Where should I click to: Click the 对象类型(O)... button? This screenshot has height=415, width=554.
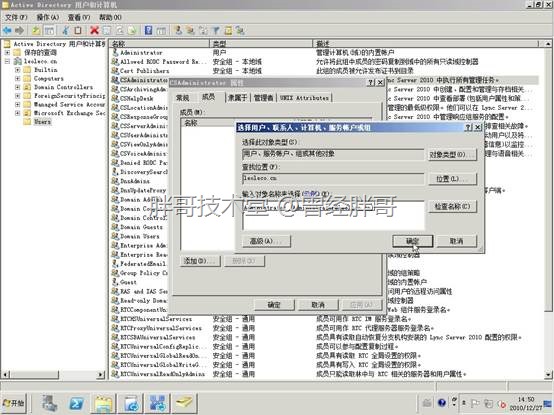453,155
